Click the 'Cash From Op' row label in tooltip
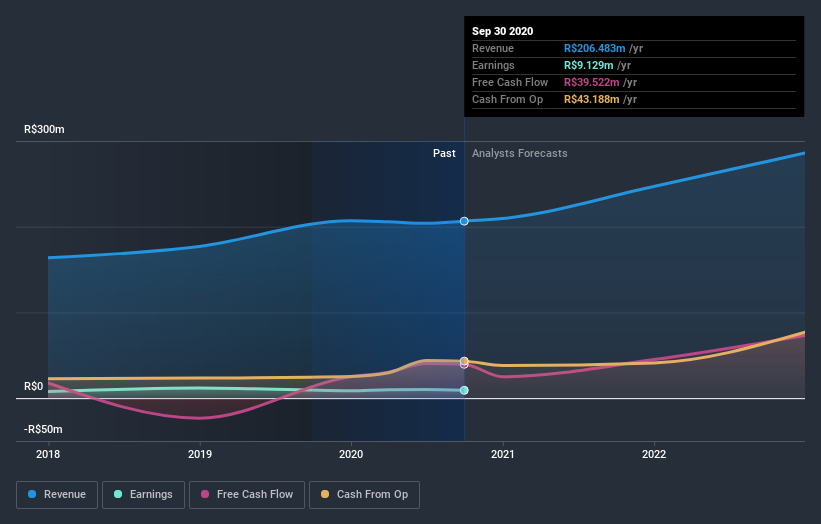The height and width of the screenshot is (524, 821). pos(507,99)
